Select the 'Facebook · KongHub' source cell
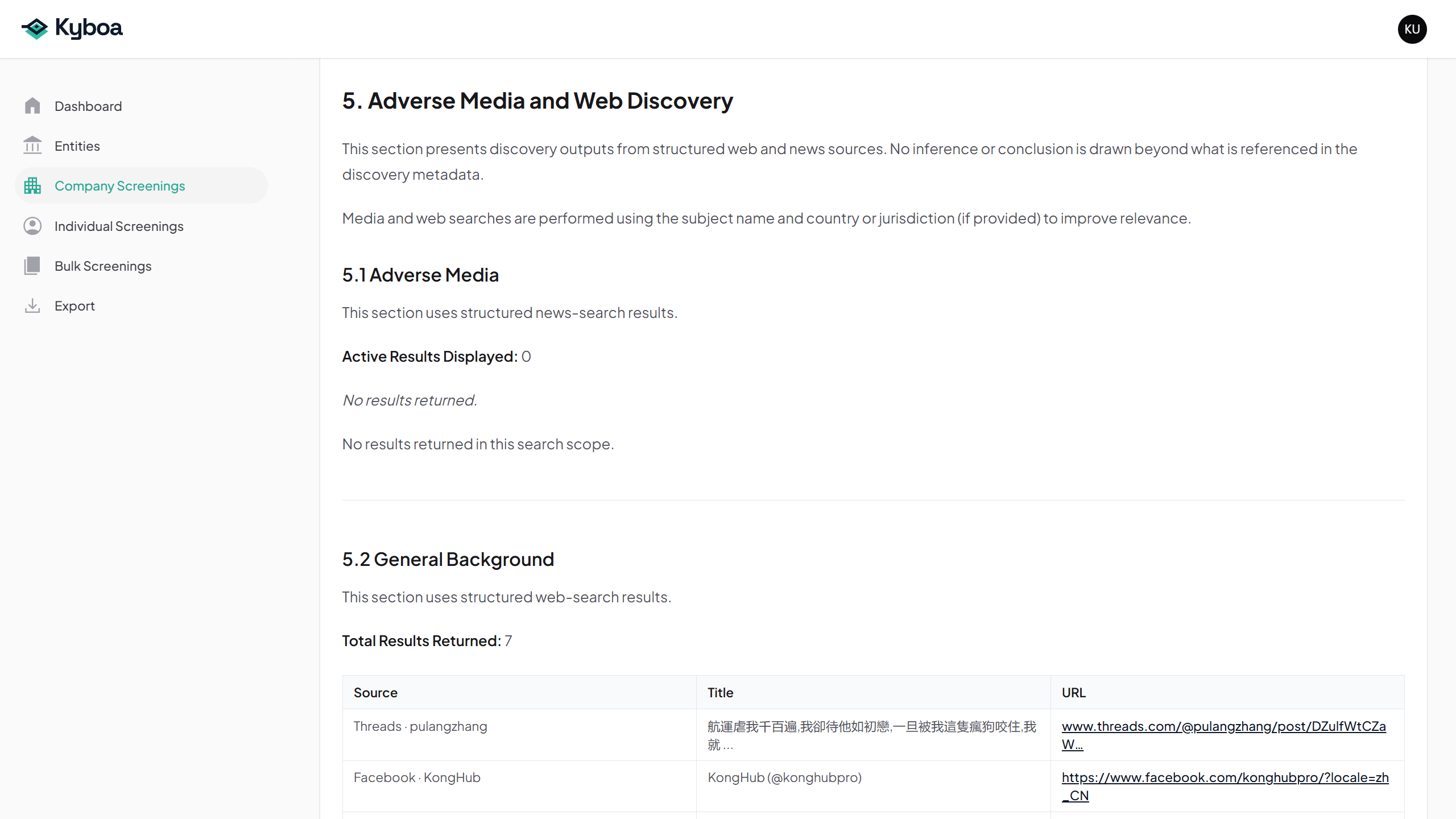 (519, 786)
